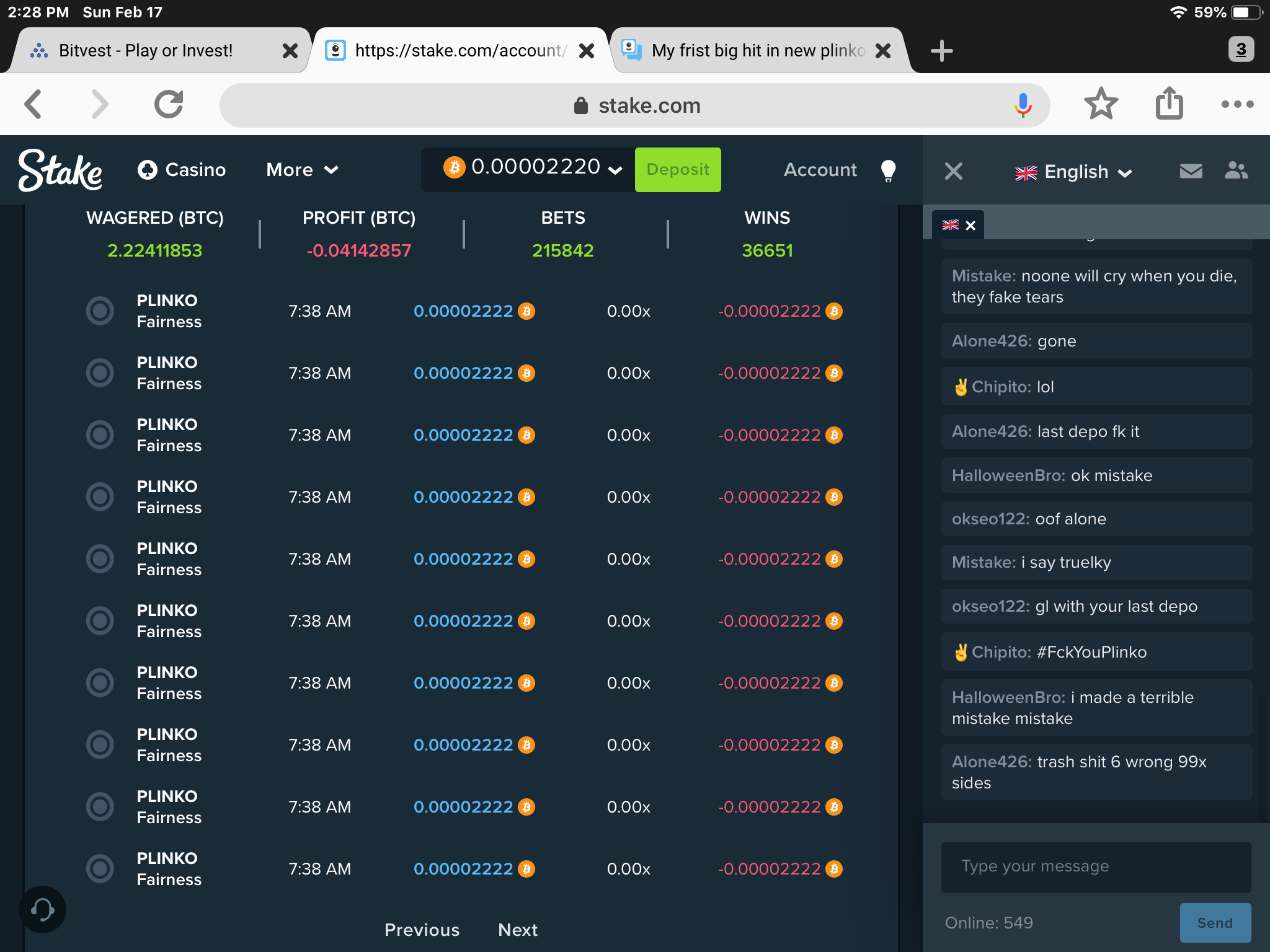Click the chat message input field

1096,866
